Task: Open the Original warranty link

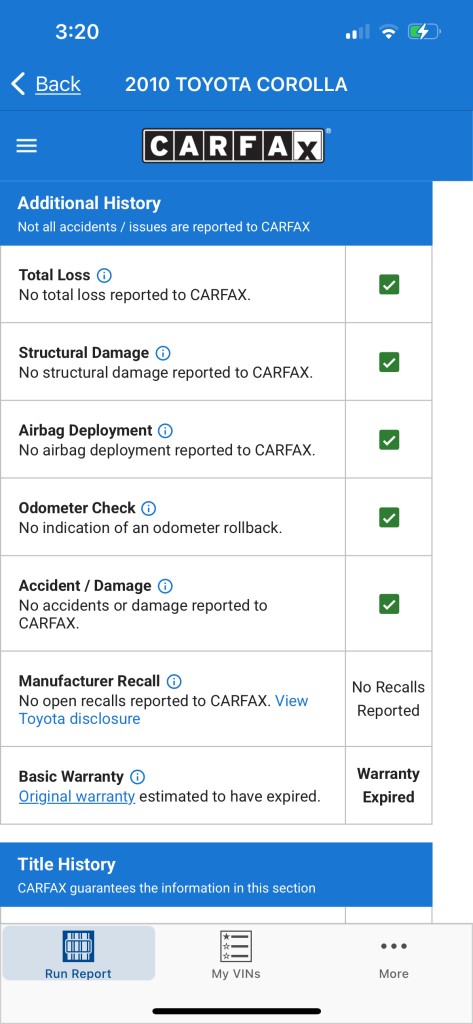Action: tap(77, 796)
